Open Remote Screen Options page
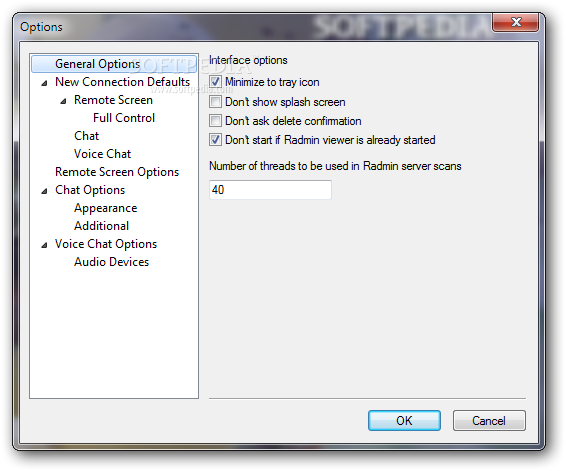This screenshot has height=471, width=566. 117,172
